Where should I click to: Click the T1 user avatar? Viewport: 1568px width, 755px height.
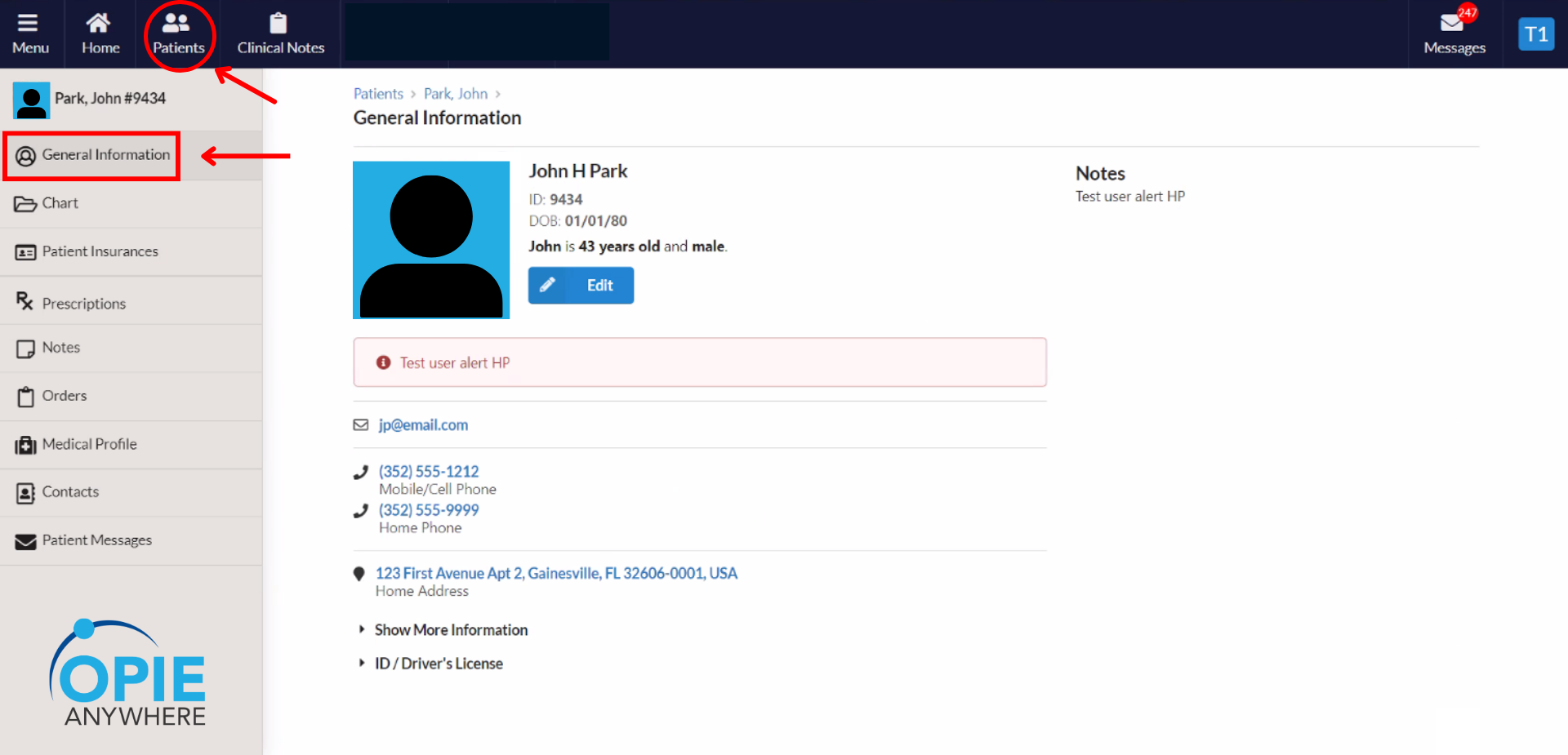tap(1536, 33)
